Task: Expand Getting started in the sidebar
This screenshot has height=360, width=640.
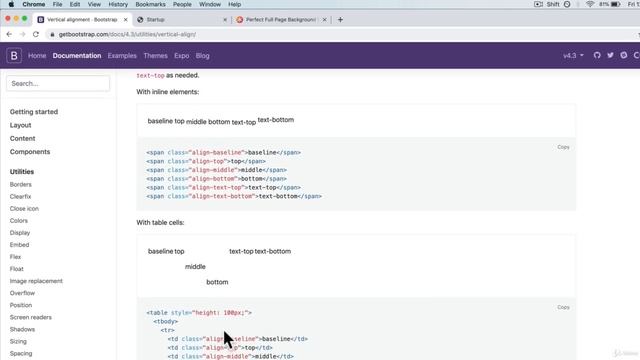Action: click(x=34, y=112)
